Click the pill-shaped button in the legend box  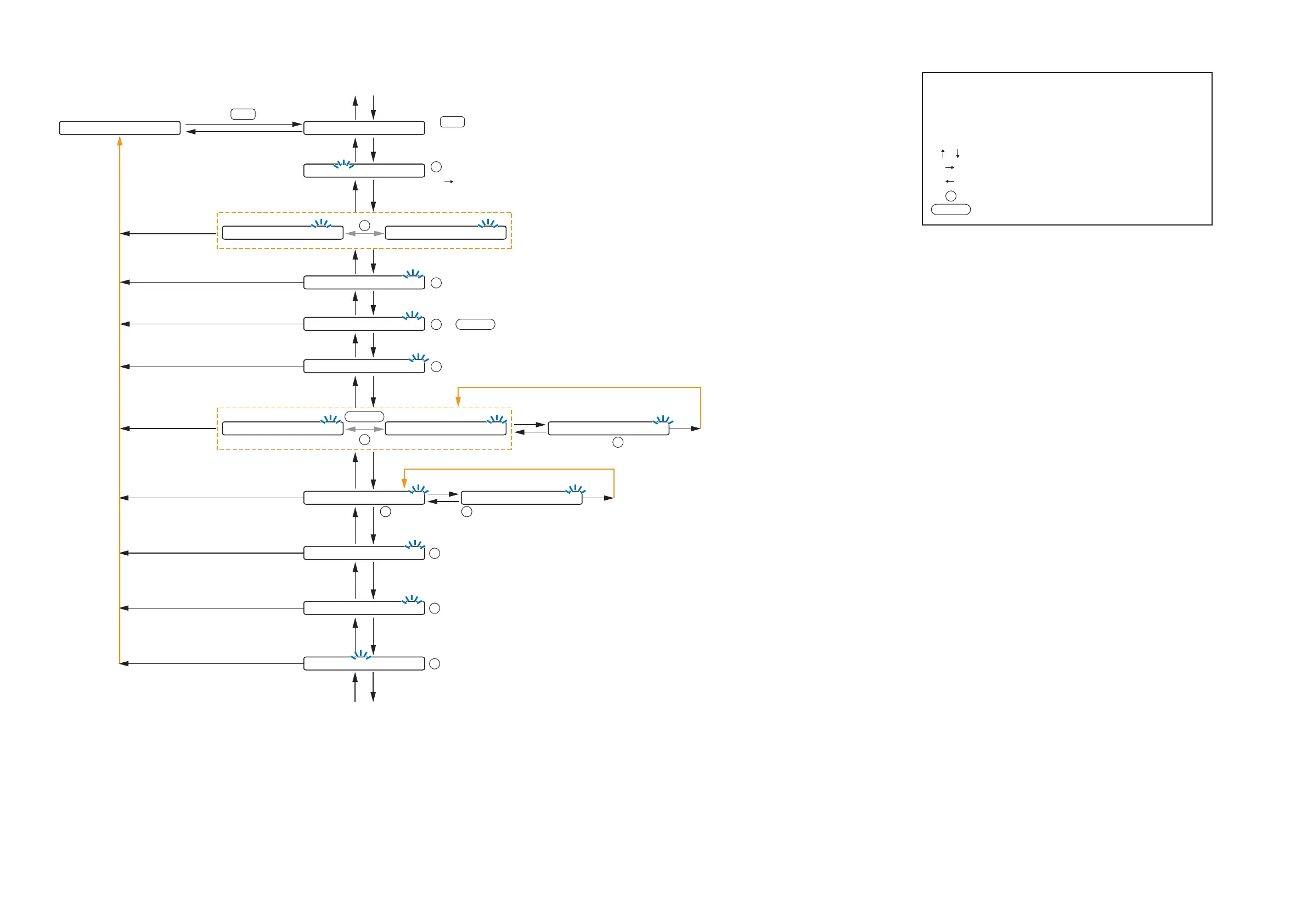click(x=951, y=210)
